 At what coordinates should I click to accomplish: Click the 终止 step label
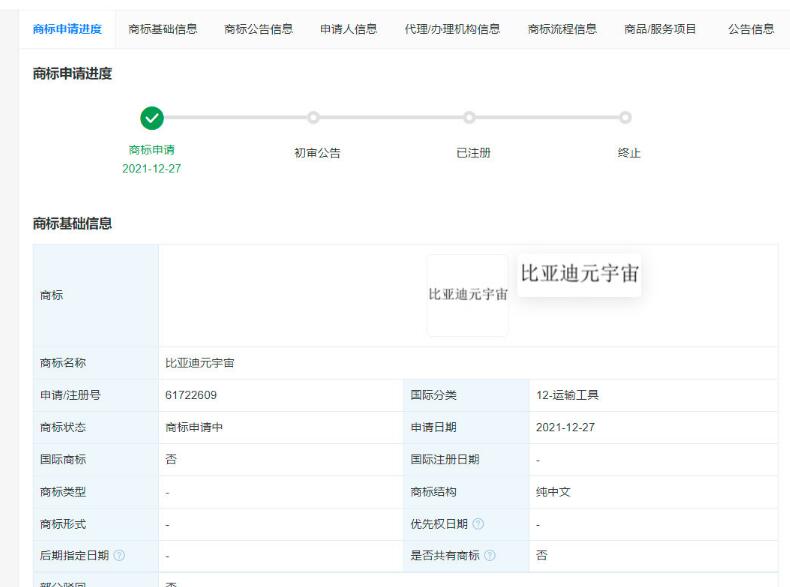coord(629,153)
